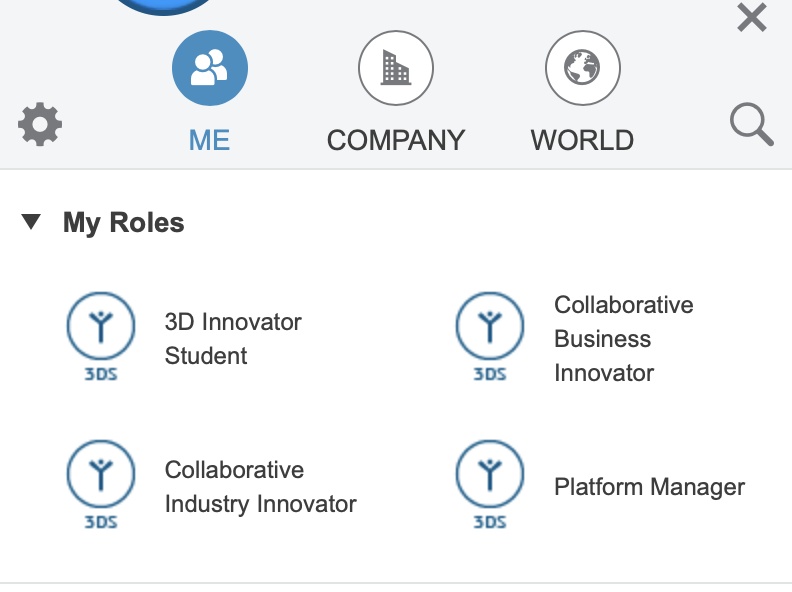Open the 3D Innovator Student role text
This screenshot has height=592, width=792.
point(232,339)
